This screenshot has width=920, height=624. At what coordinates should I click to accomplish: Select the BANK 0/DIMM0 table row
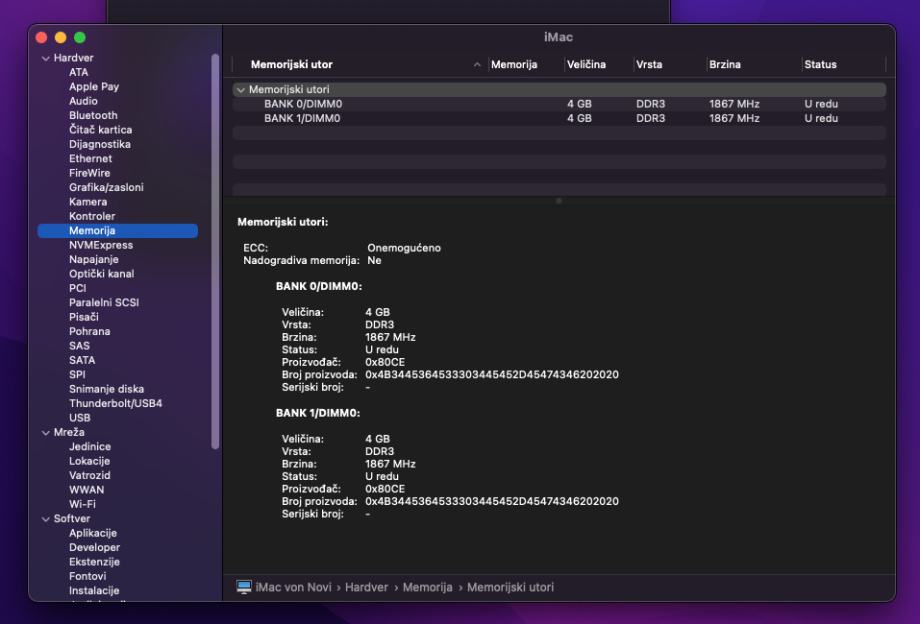pyautogui.click(x=302, y=104)
